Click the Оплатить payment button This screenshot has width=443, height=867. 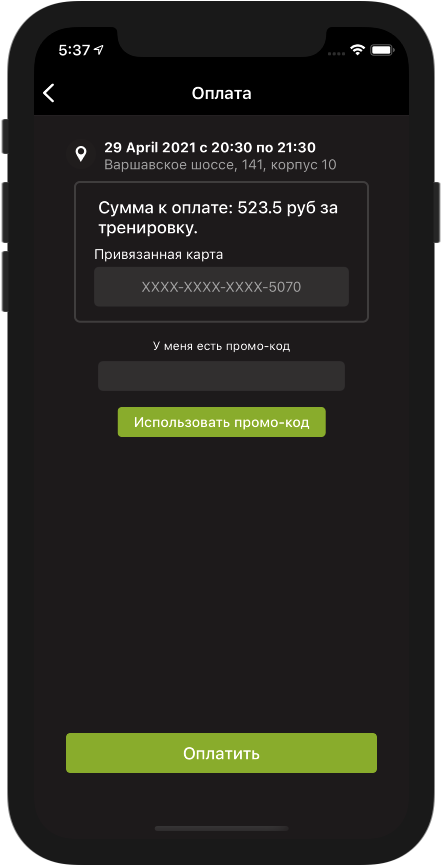221,753
